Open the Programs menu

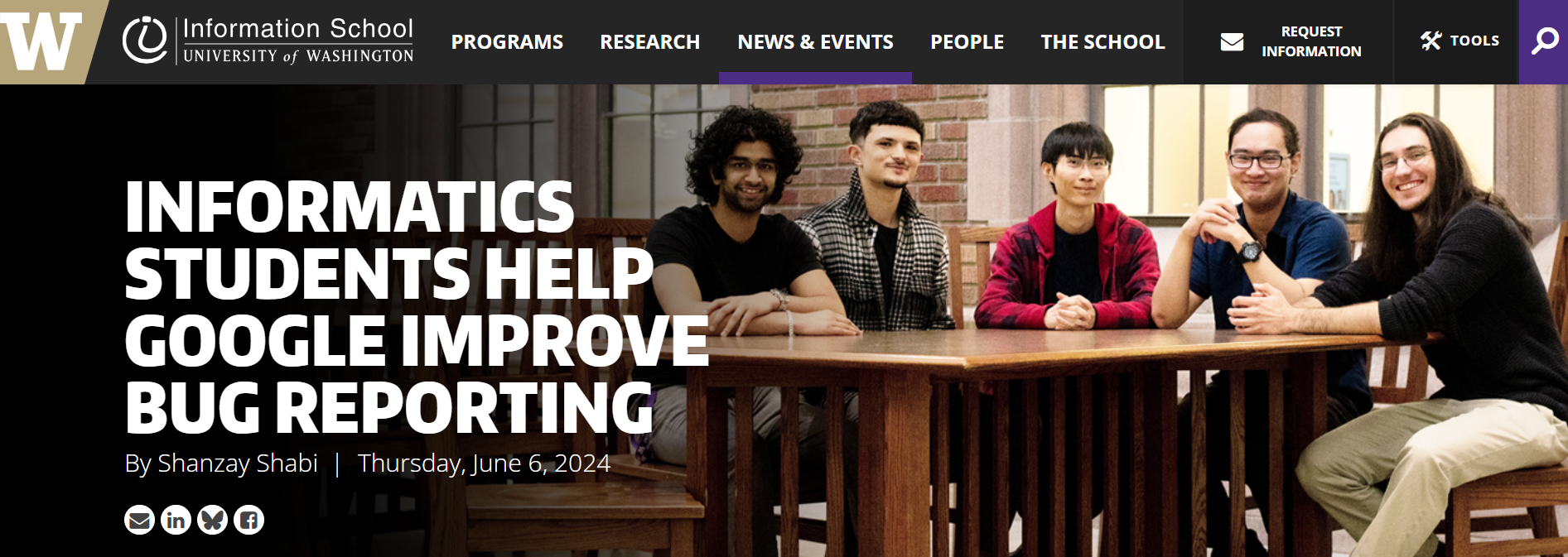tap(507, 42)
